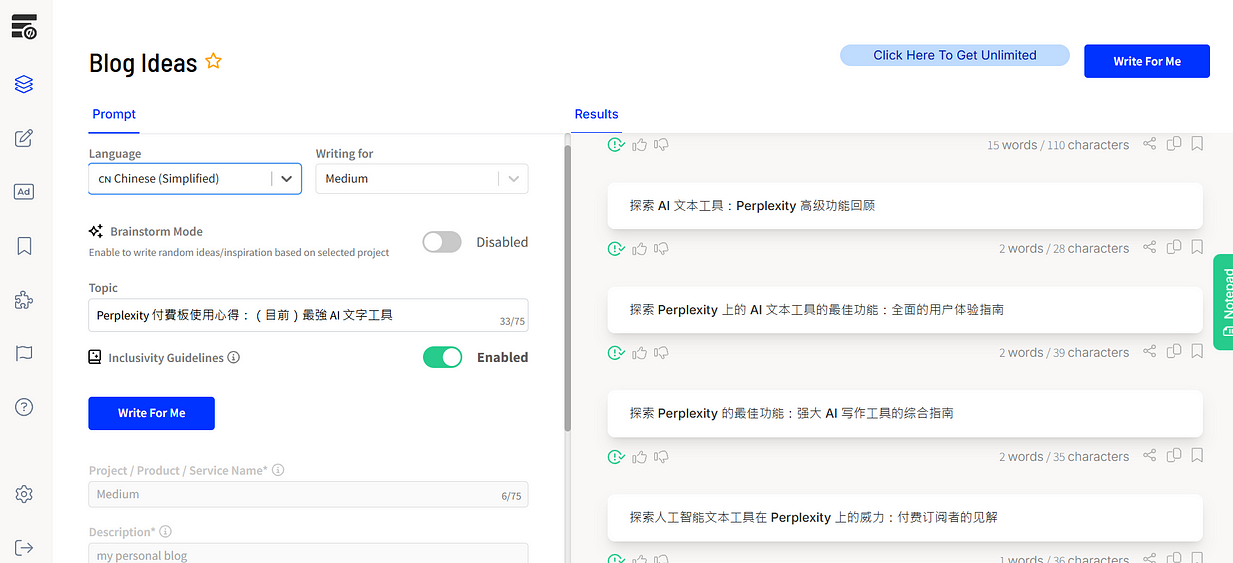This screenshot has height=563, width=1233.
Task: Share the 39 characters result
Action: point(1150,352)
